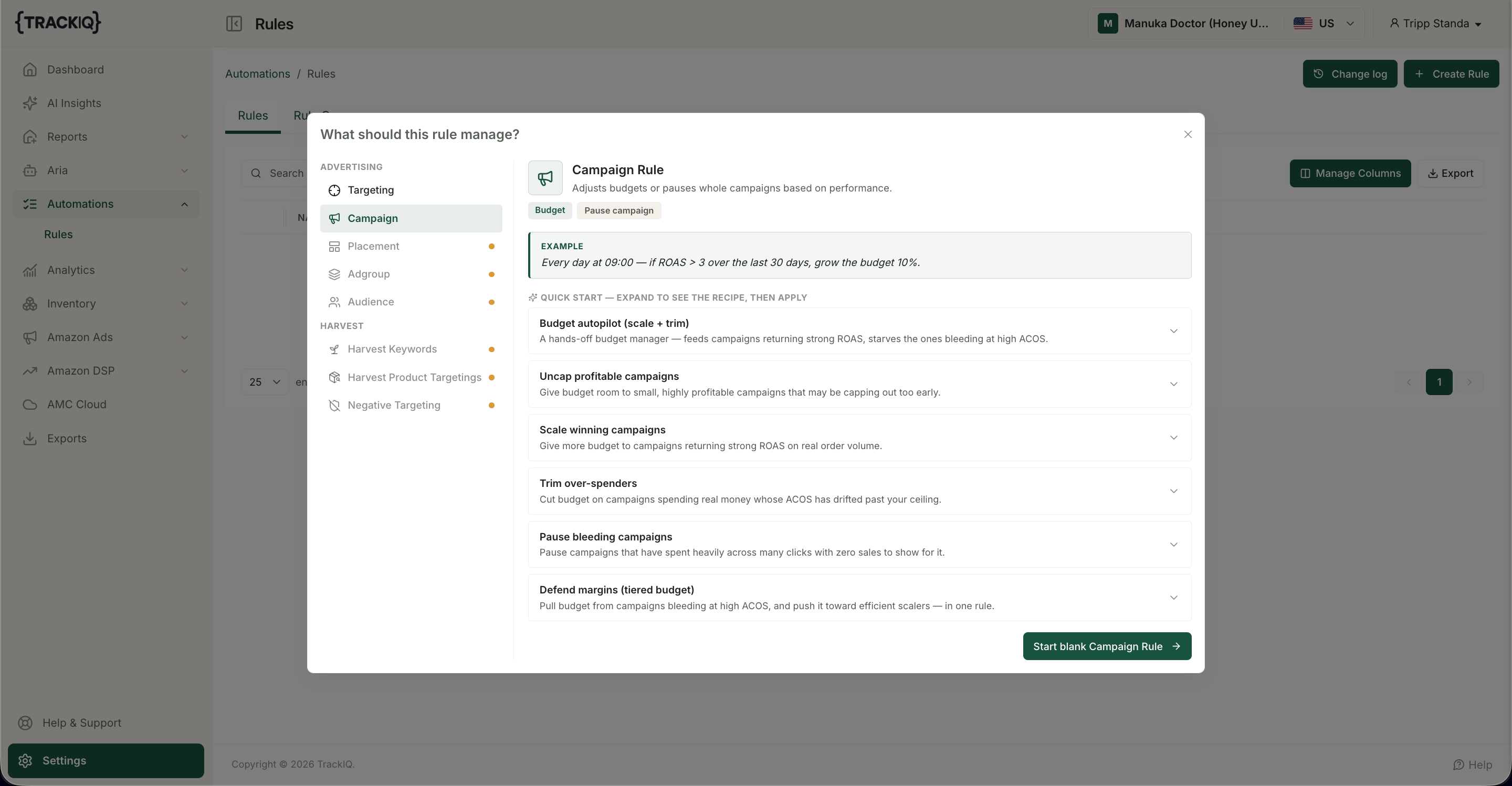
Task: Switch to the Rules tab
Action: pyautogui.click(x=253, y=115)
